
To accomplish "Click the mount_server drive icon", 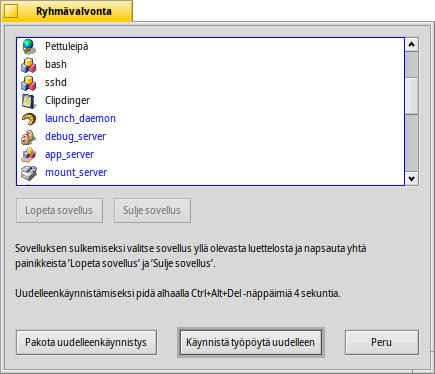I will 29,172.
